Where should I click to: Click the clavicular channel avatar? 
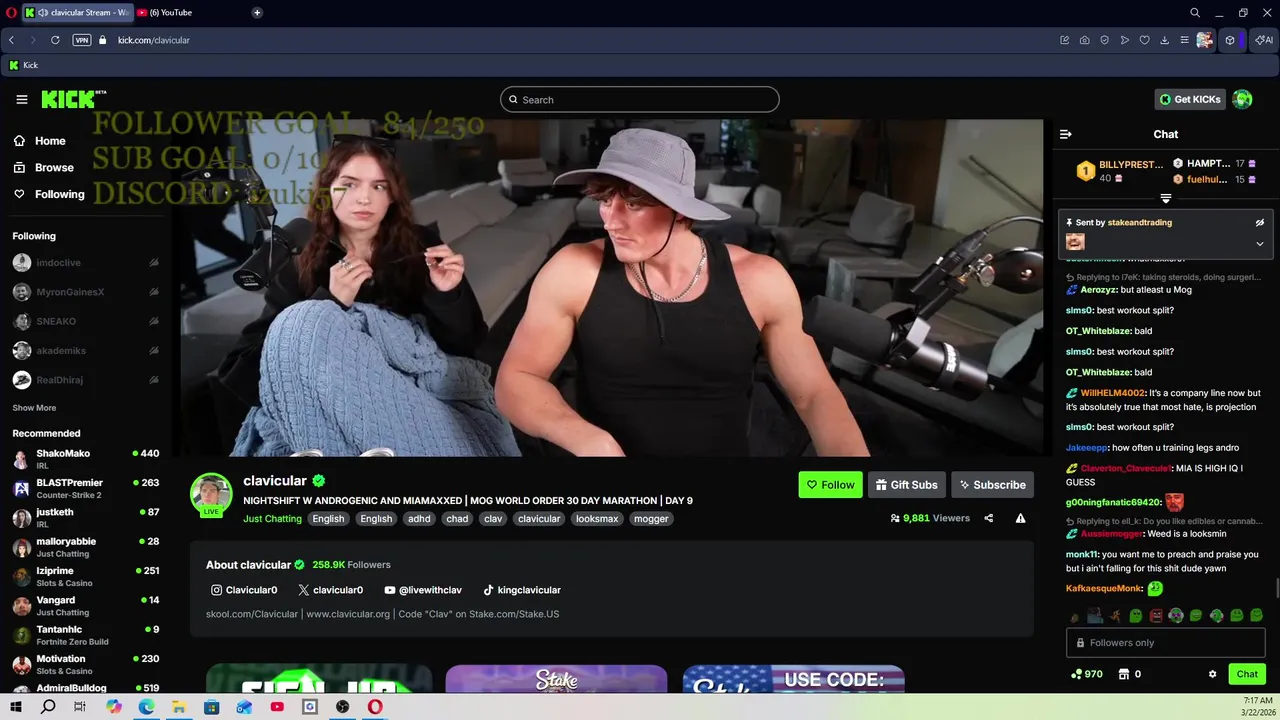coord(211,494)
